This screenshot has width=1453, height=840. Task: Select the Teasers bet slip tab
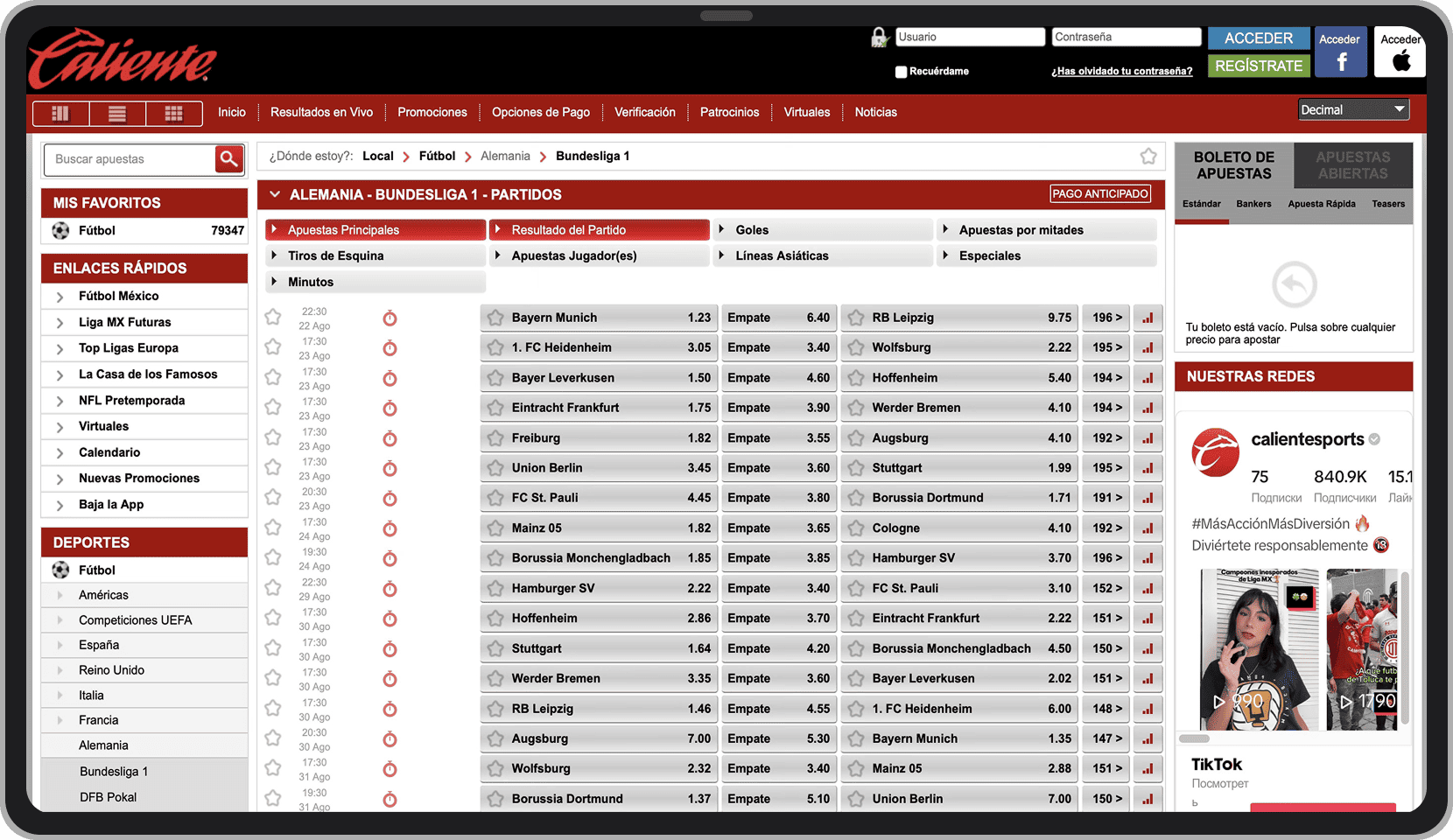[1388, 204]
